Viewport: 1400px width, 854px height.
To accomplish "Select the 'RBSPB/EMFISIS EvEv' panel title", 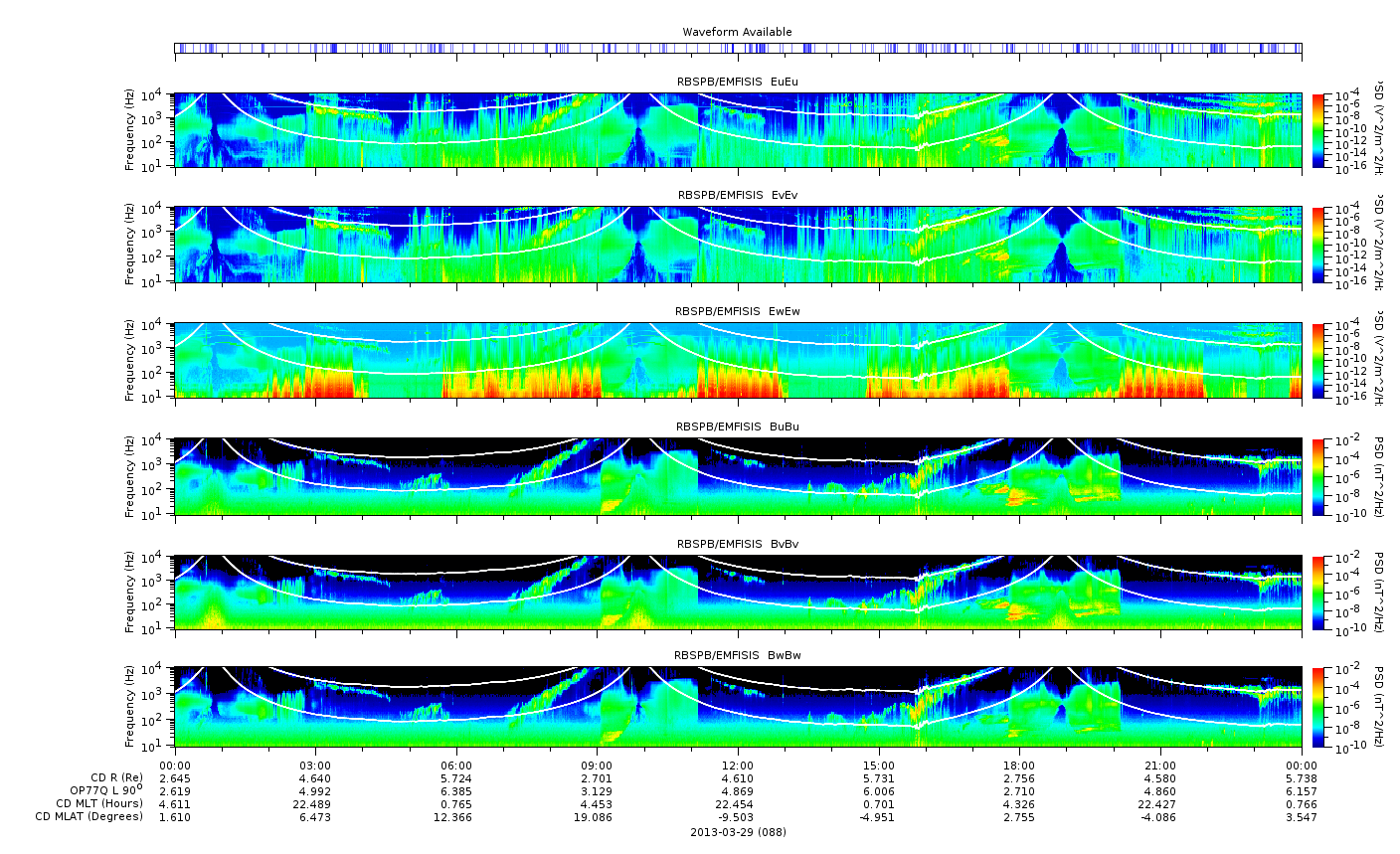I will [738, 195].
